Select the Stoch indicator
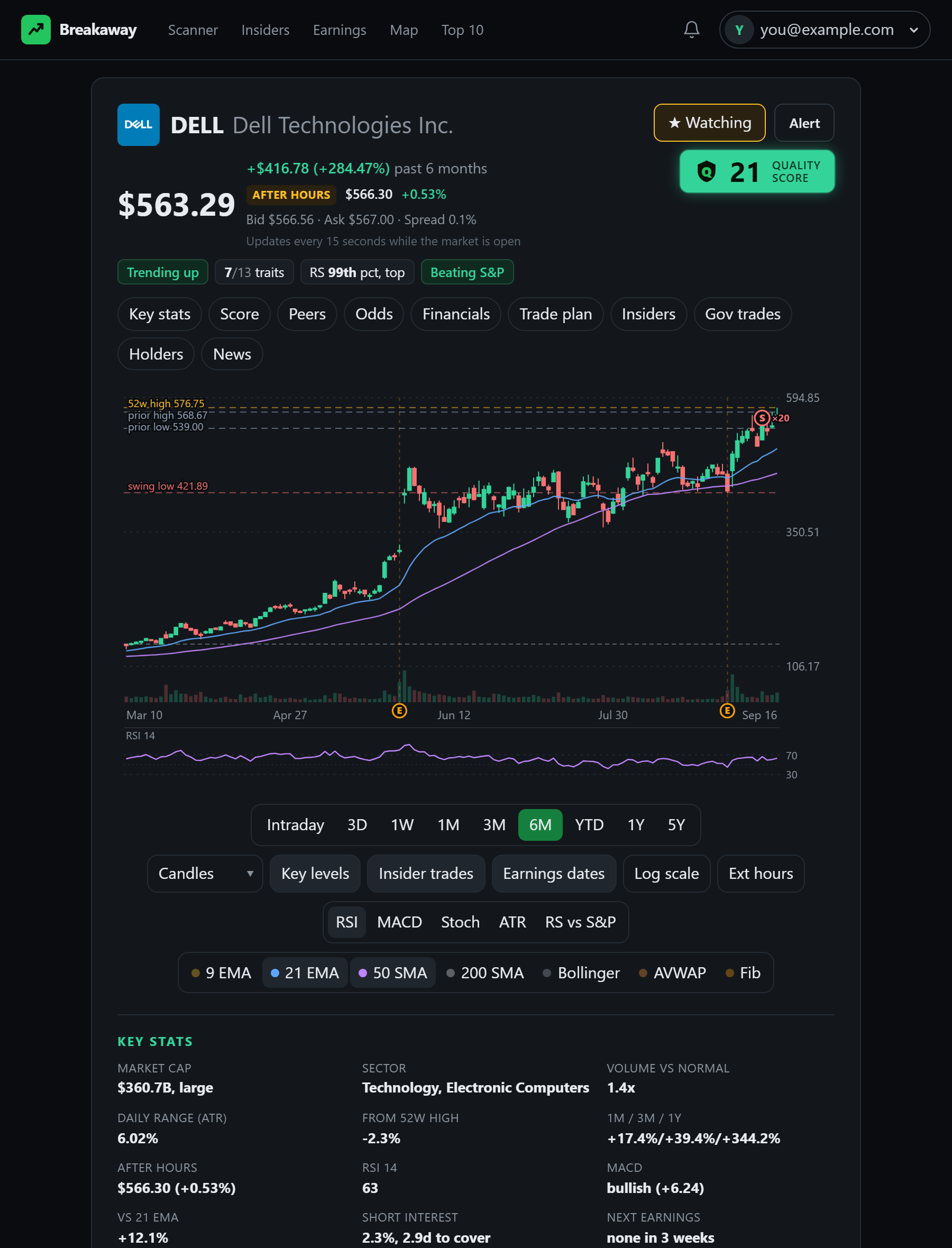Screen dimensions: 952x1248 pyautogui.click(x=460, y=922)
